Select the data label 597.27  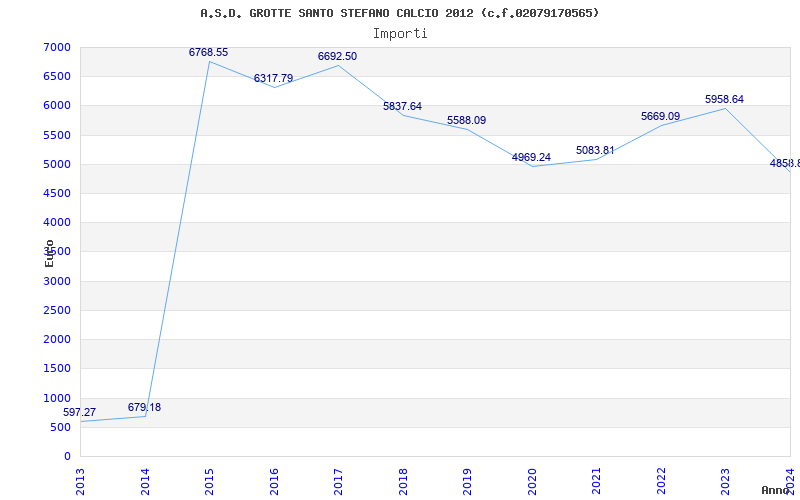click(79, 412)
